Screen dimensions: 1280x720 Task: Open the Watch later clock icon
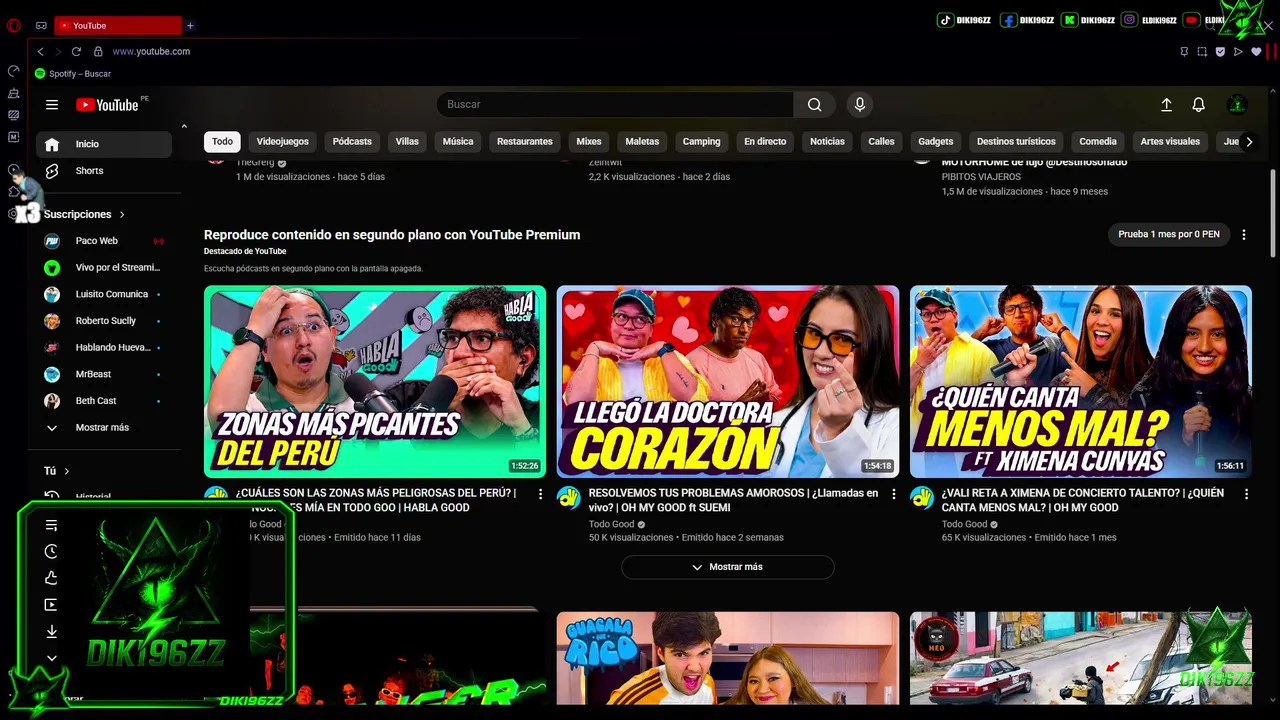point(52,551)
